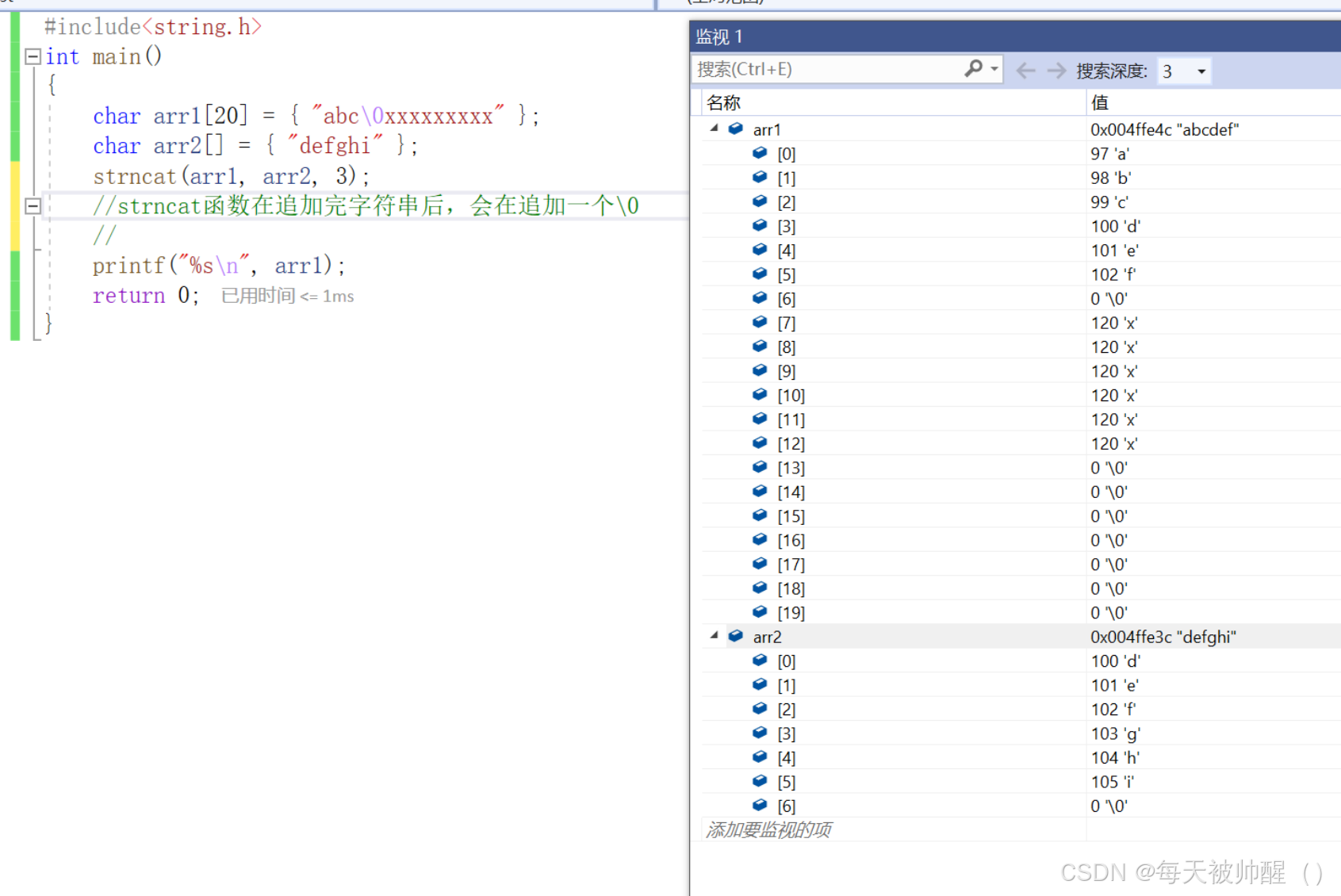Image resolution: width=1341 pixels, height=896 pixels.
Task: Select the arr1 diamond variable icon
Action: (x=734, y=128)
